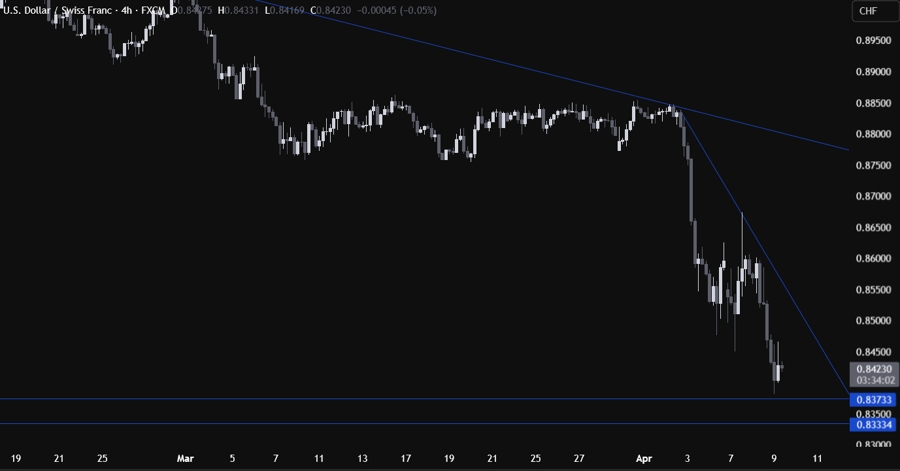Select the 0.83733 horizontal line price label
This screenshot has height=471, width=900.
point(870,400)
